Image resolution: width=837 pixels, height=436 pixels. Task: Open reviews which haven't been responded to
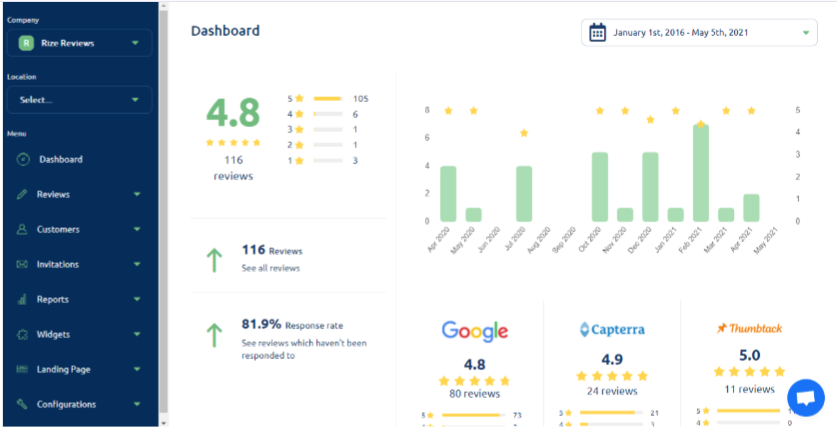305,349
